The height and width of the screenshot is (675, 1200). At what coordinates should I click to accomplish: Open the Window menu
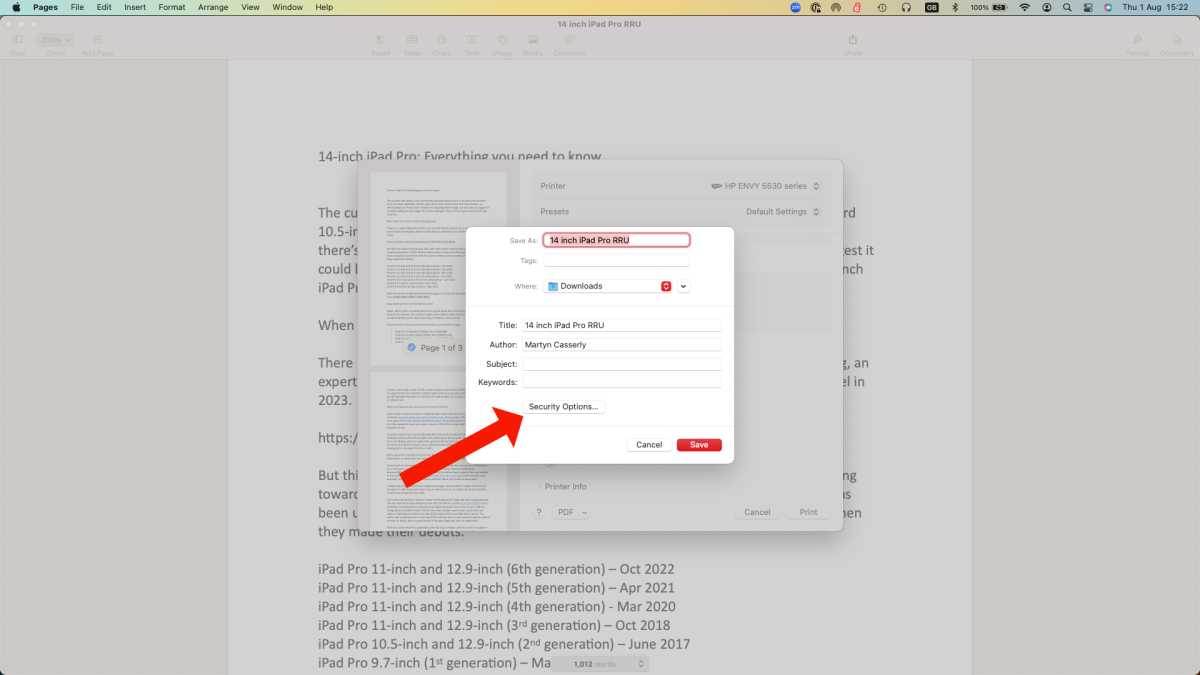(x=288, y=7)
